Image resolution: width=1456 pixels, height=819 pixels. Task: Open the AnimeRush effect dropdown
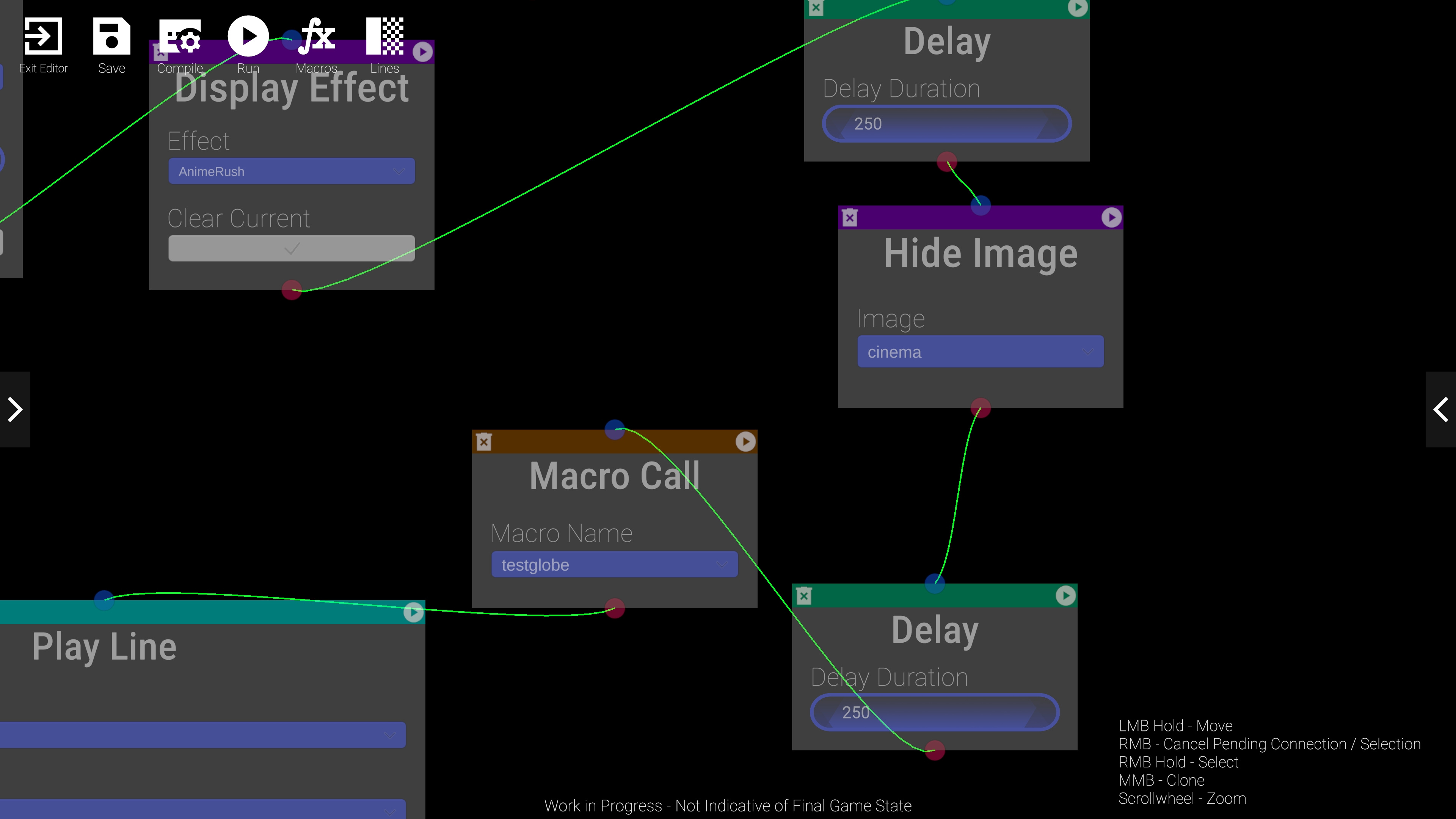click(x=292, y=171)
